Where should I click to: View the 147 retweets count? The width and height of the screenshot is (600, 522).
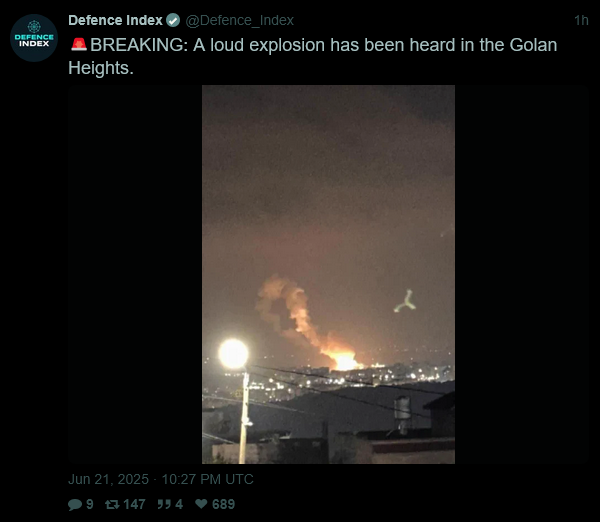[x=134, y=504]
